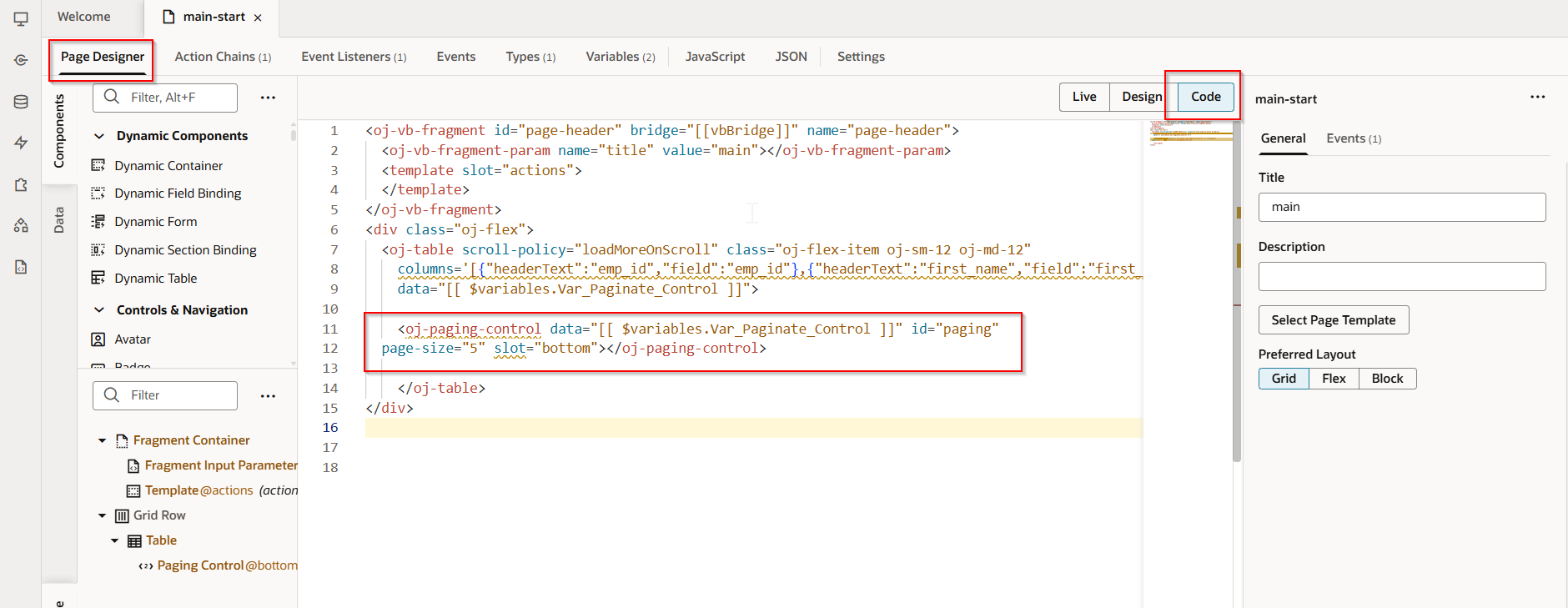Switch editor to Design mode
1568x608 pixels.
1141,97
